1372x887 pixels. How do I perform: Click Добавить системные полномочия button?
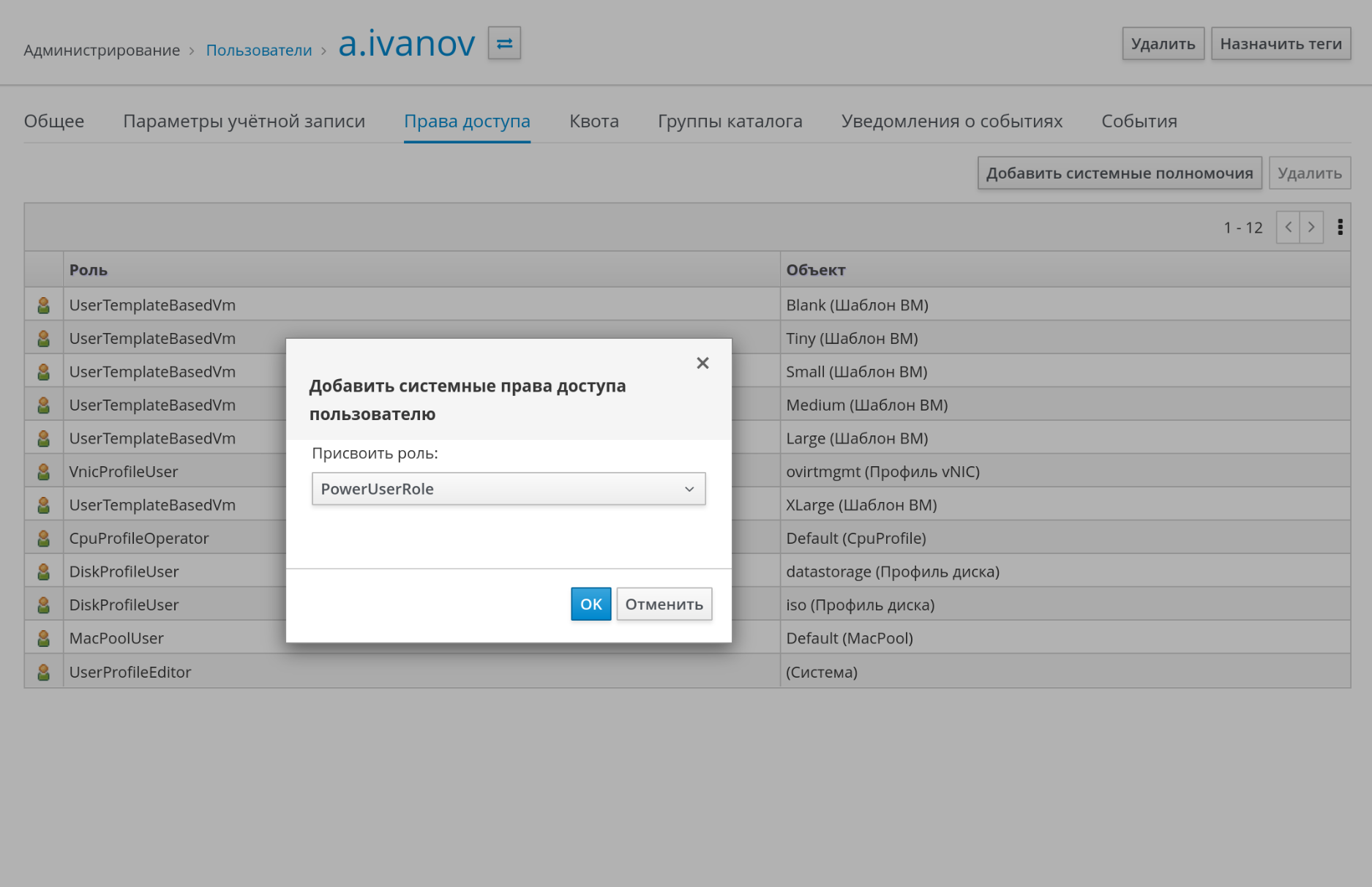point(1119,173)
